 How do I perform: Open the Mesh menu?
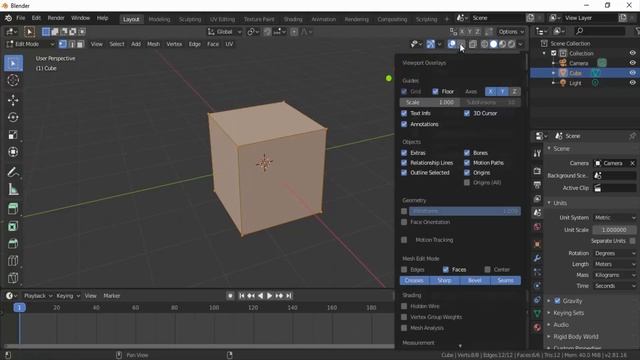tap(153, 44)
